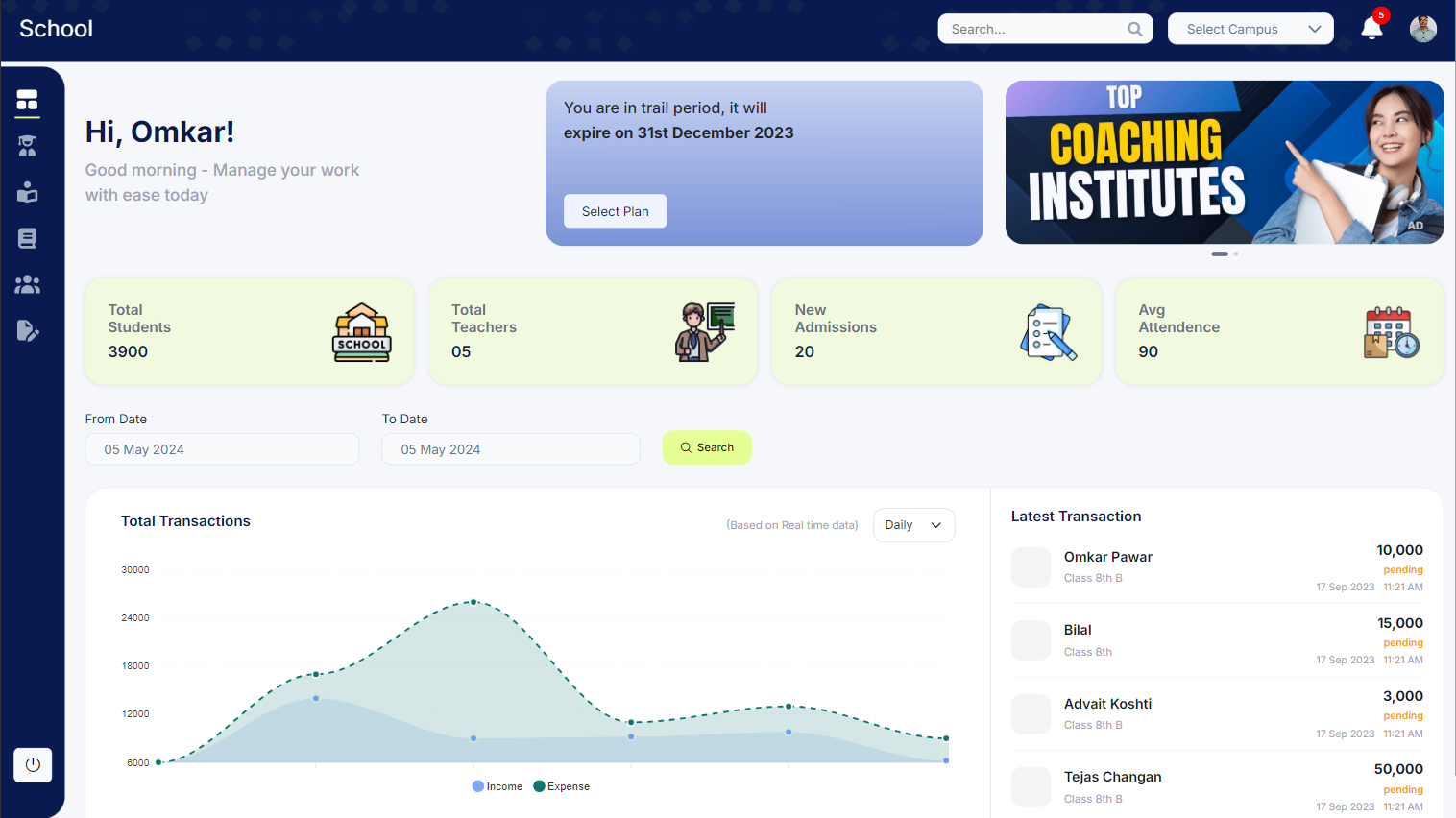Open the From Date picker field
Viewport: 1456px width, 818px height.
click(222, 449)
